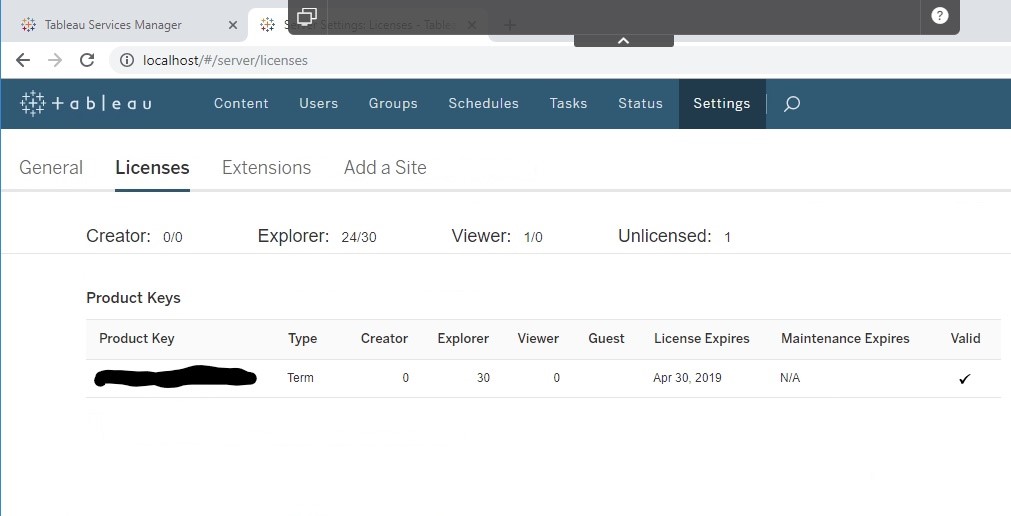
Task: Click the Viewer column header in table
Action: tap(538, 339)
